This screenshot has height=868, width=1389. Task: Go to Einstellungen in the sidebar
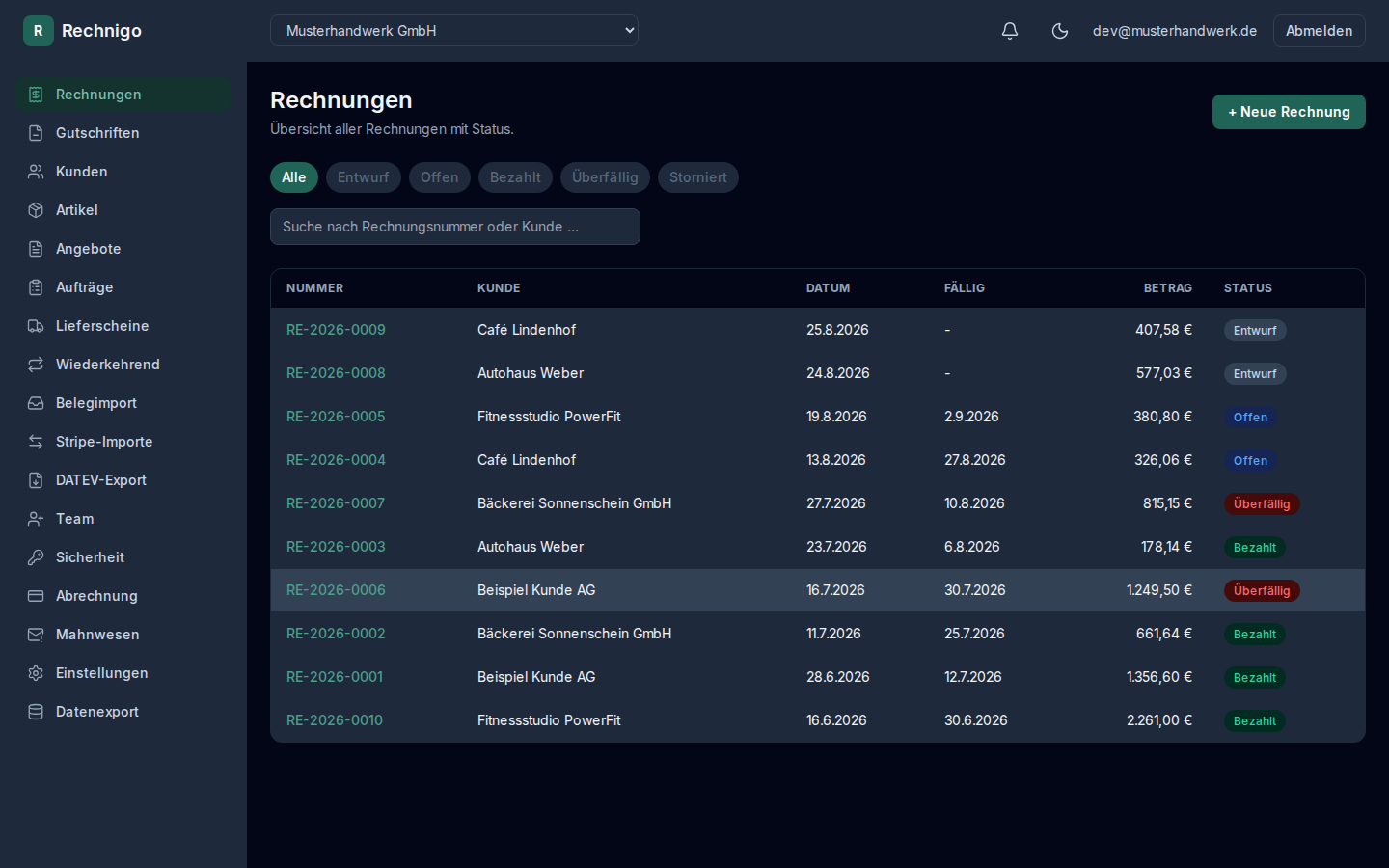[123, 673]
